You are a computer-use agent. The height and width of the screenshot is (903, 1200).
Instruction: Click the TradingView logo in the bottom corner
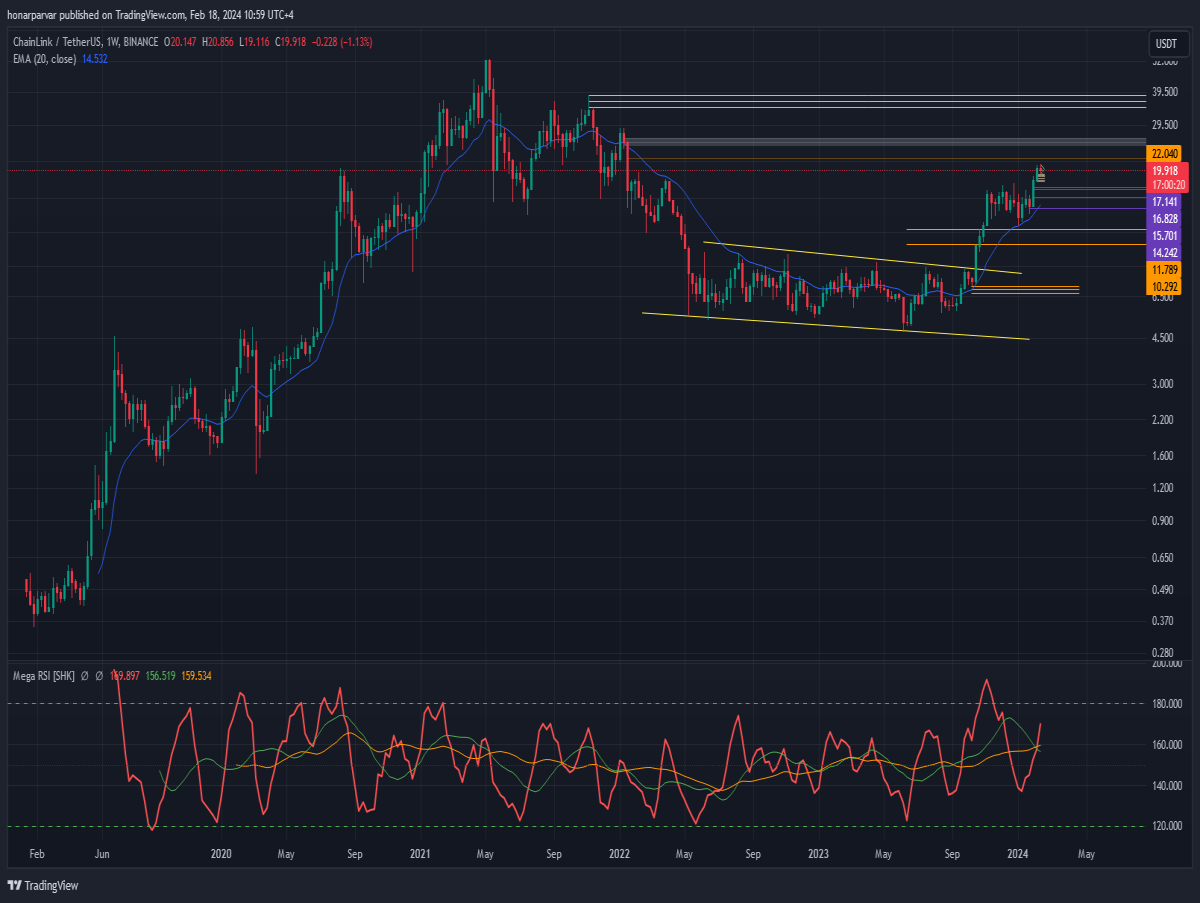pos(42,885)
